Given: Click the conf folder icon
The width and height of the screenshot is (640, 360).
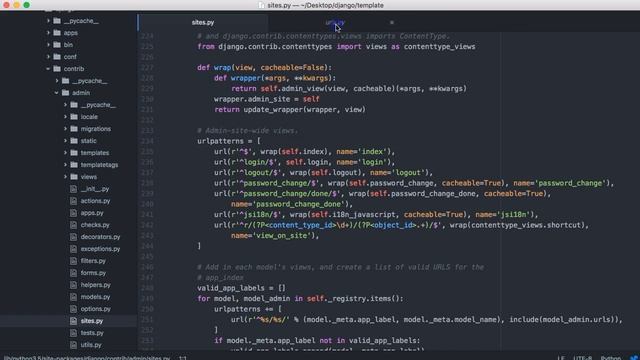Looking at the screenshot, I should tap(57, 57).
